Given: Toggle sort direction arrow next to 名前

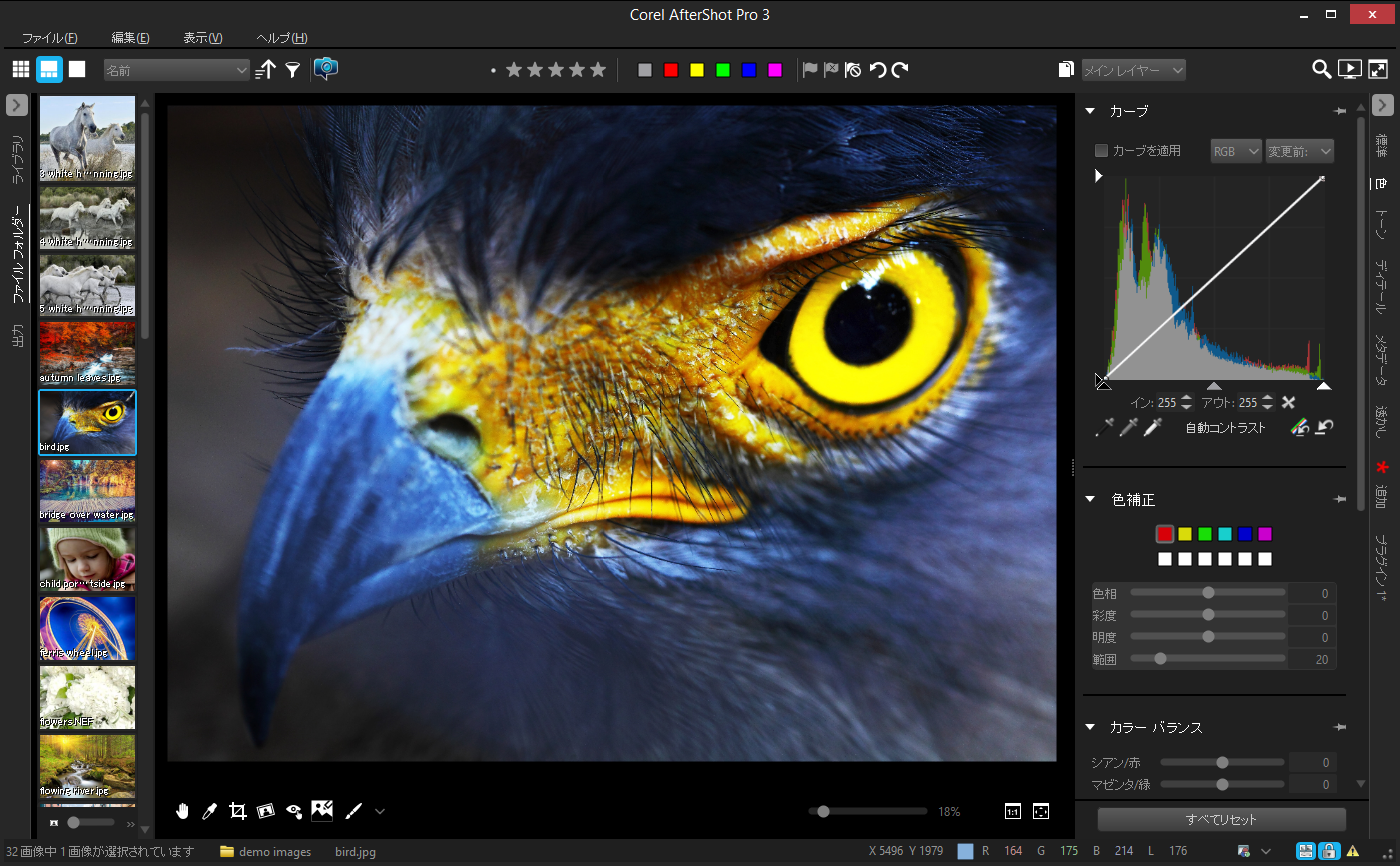Looking at the screenshot, I should 265,69.
